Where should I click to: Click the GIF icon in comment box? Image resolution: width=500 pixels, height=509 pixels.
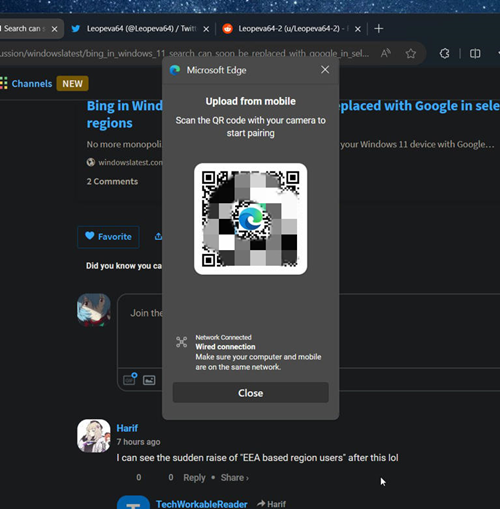[x=130, y=379]
